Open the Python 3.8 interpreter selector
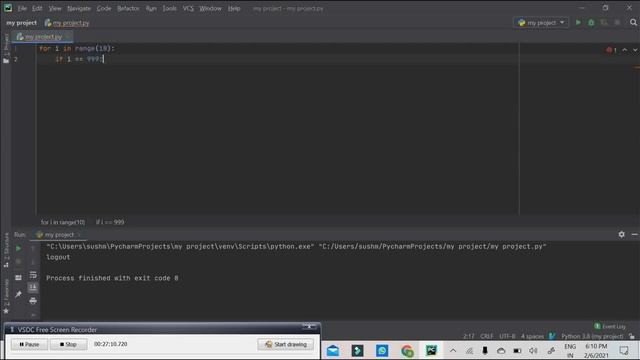Viewport: 640px width, 360px height. pos(592,336)
